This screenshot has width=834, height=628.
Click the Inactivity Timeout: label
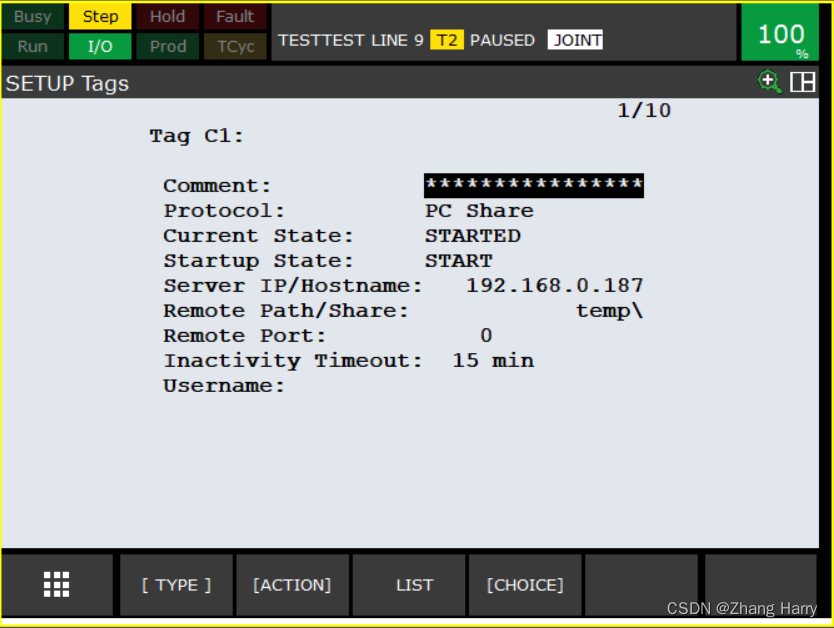293,361
